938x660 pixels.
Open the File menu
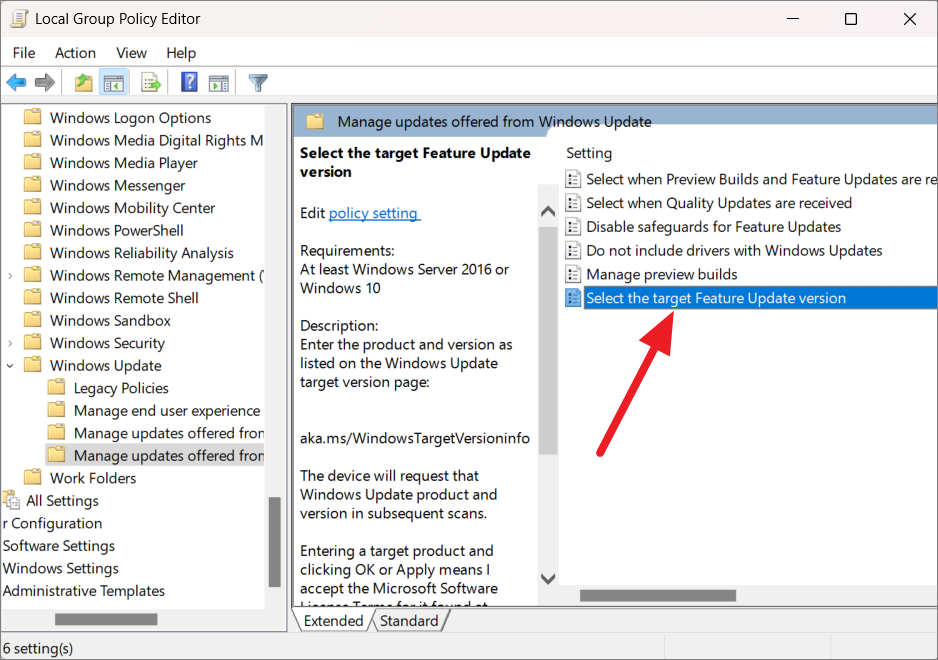click(24, 53)
